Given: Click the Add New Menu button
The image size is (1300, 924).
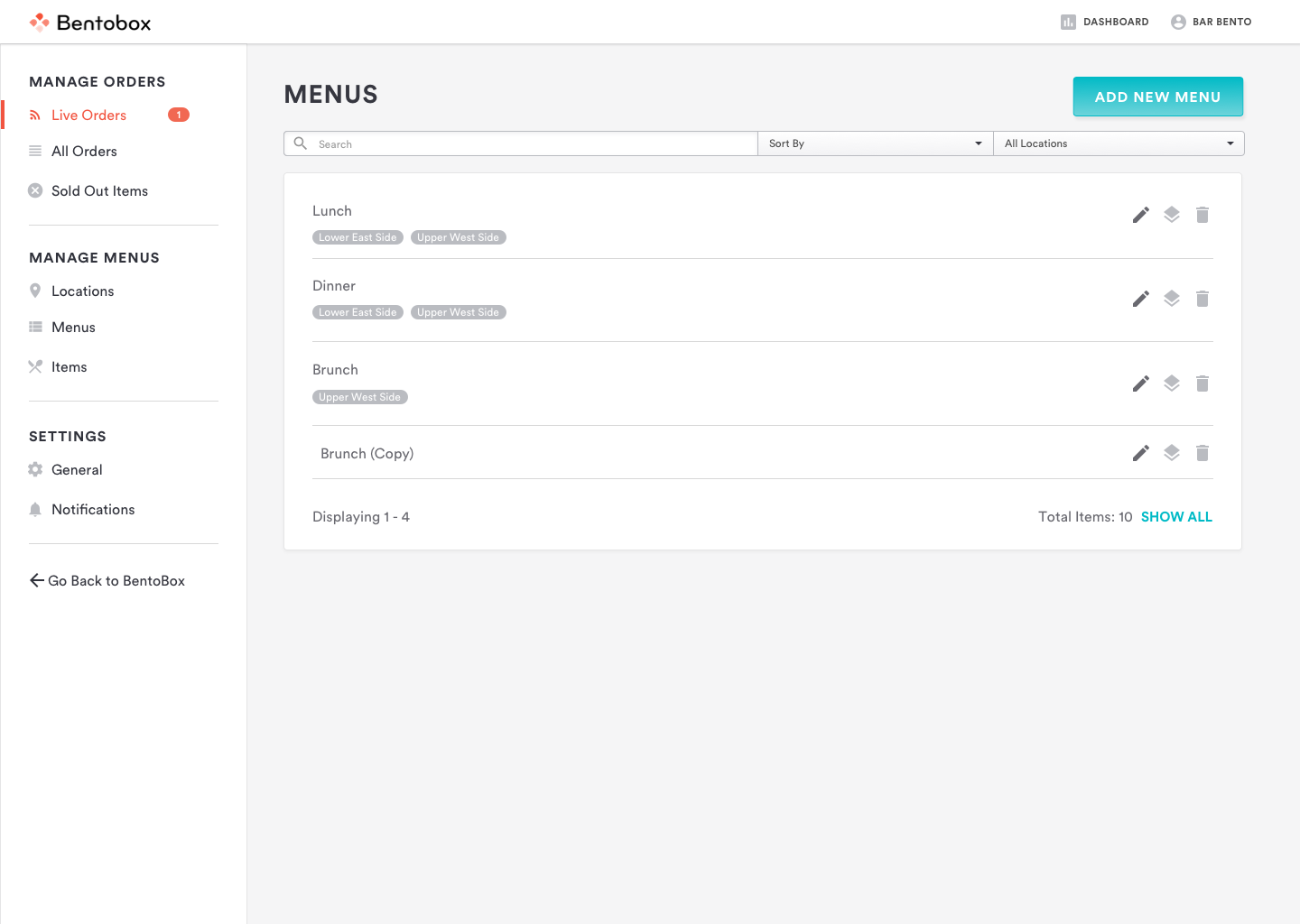Looking at the screenshot, I should click(1157, 97).
